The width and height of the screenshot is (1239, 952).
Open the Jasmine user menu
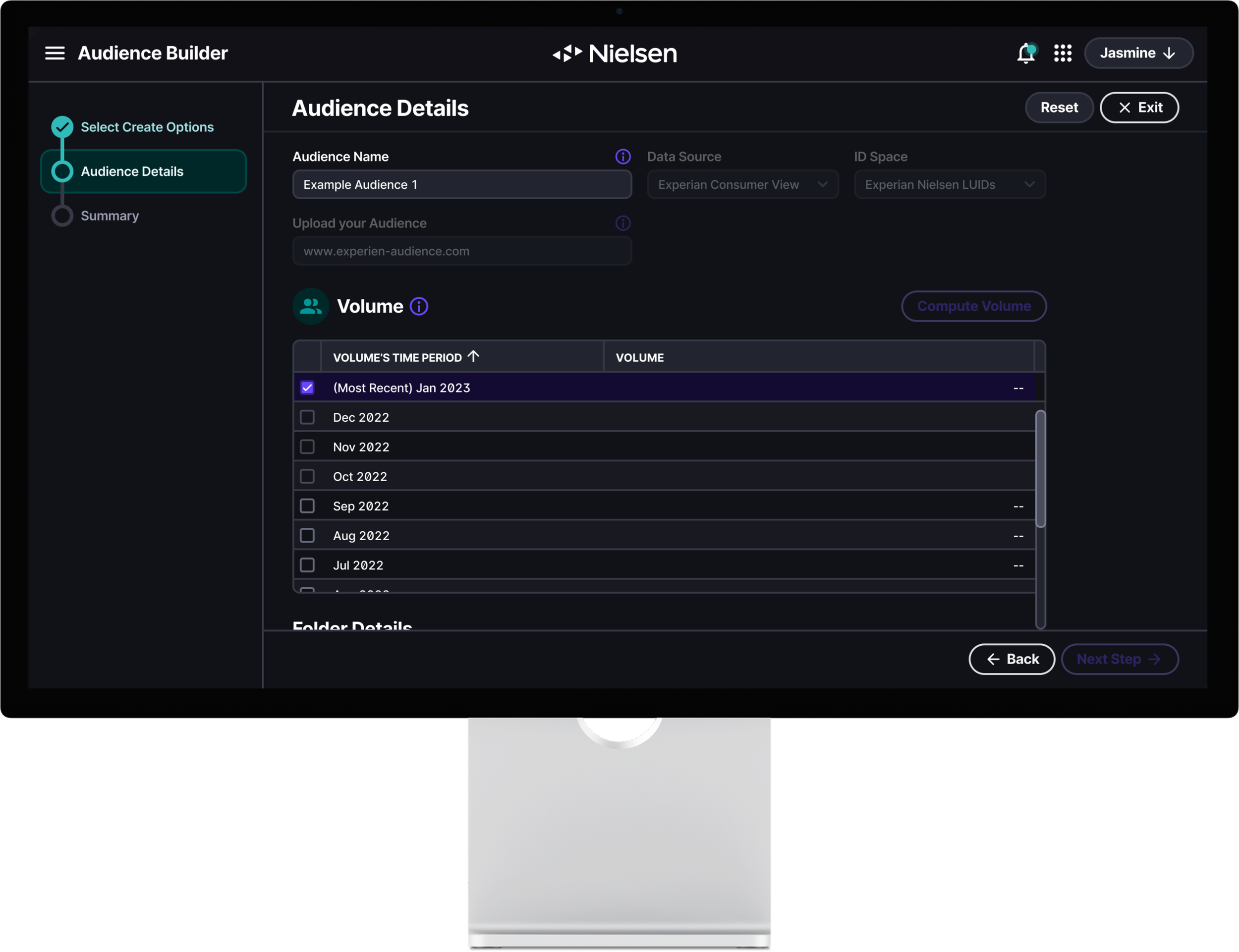click(x=1138, y=53)
